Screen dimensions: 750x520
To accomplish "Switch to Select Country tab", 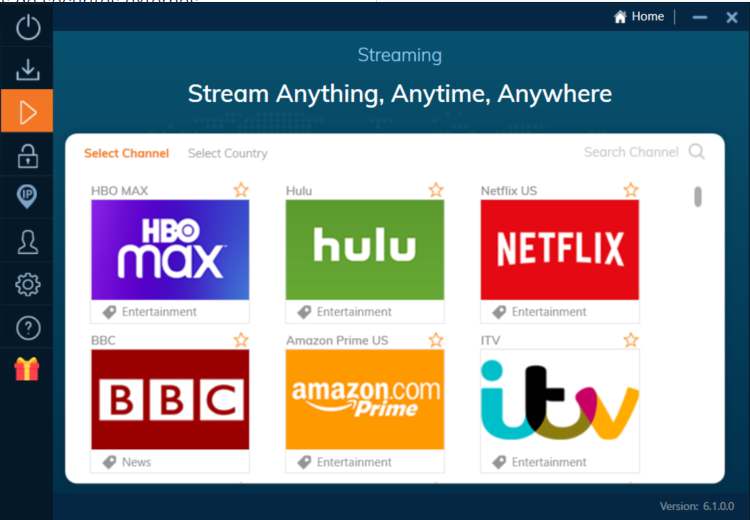I will pos(228,153).
